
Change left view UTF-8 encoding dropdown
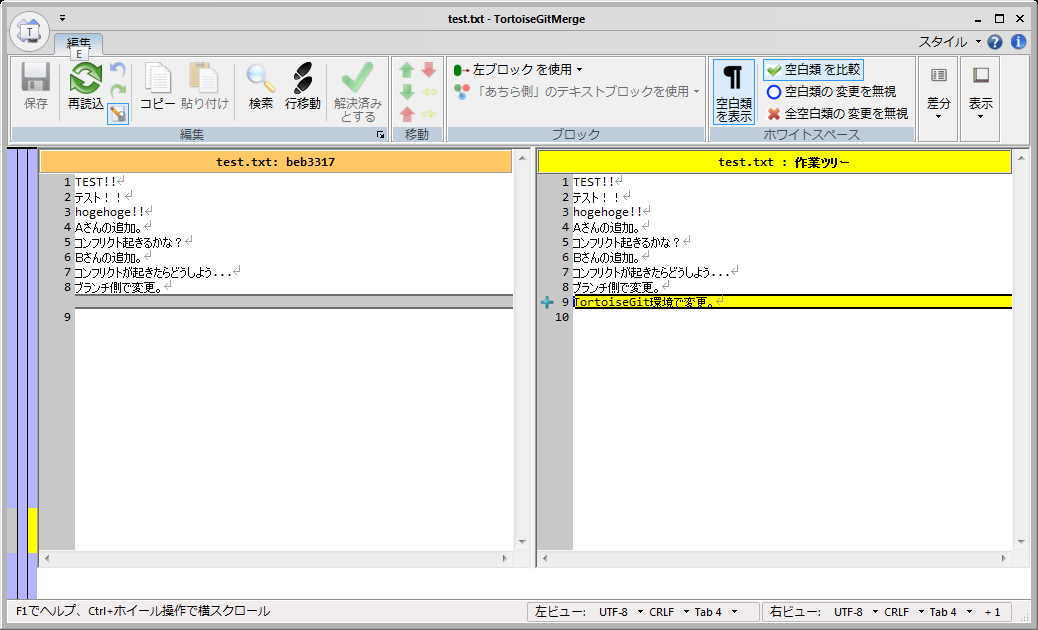click(x=620, y=612)
